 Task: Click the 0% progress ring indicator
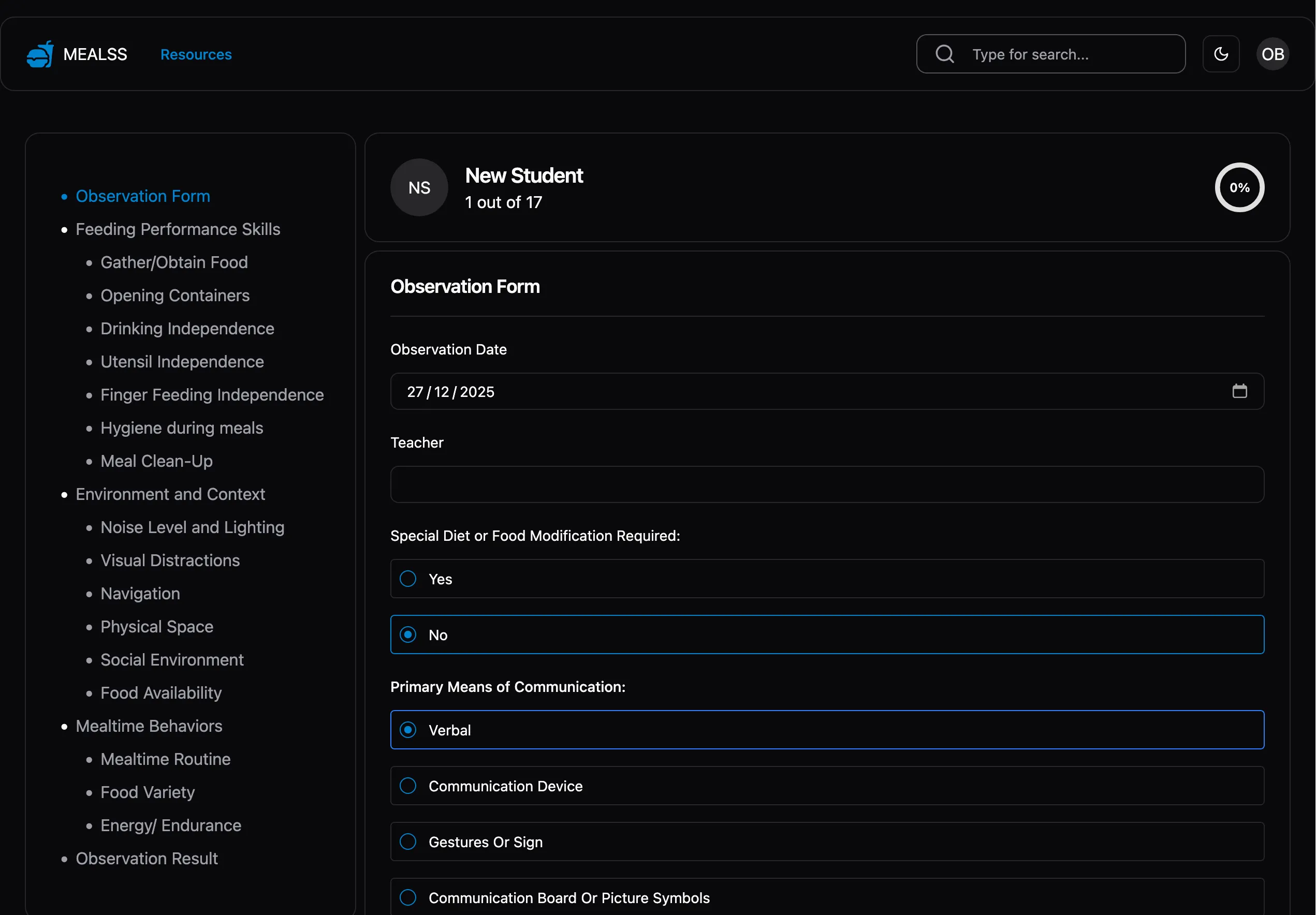[1239, 187]
